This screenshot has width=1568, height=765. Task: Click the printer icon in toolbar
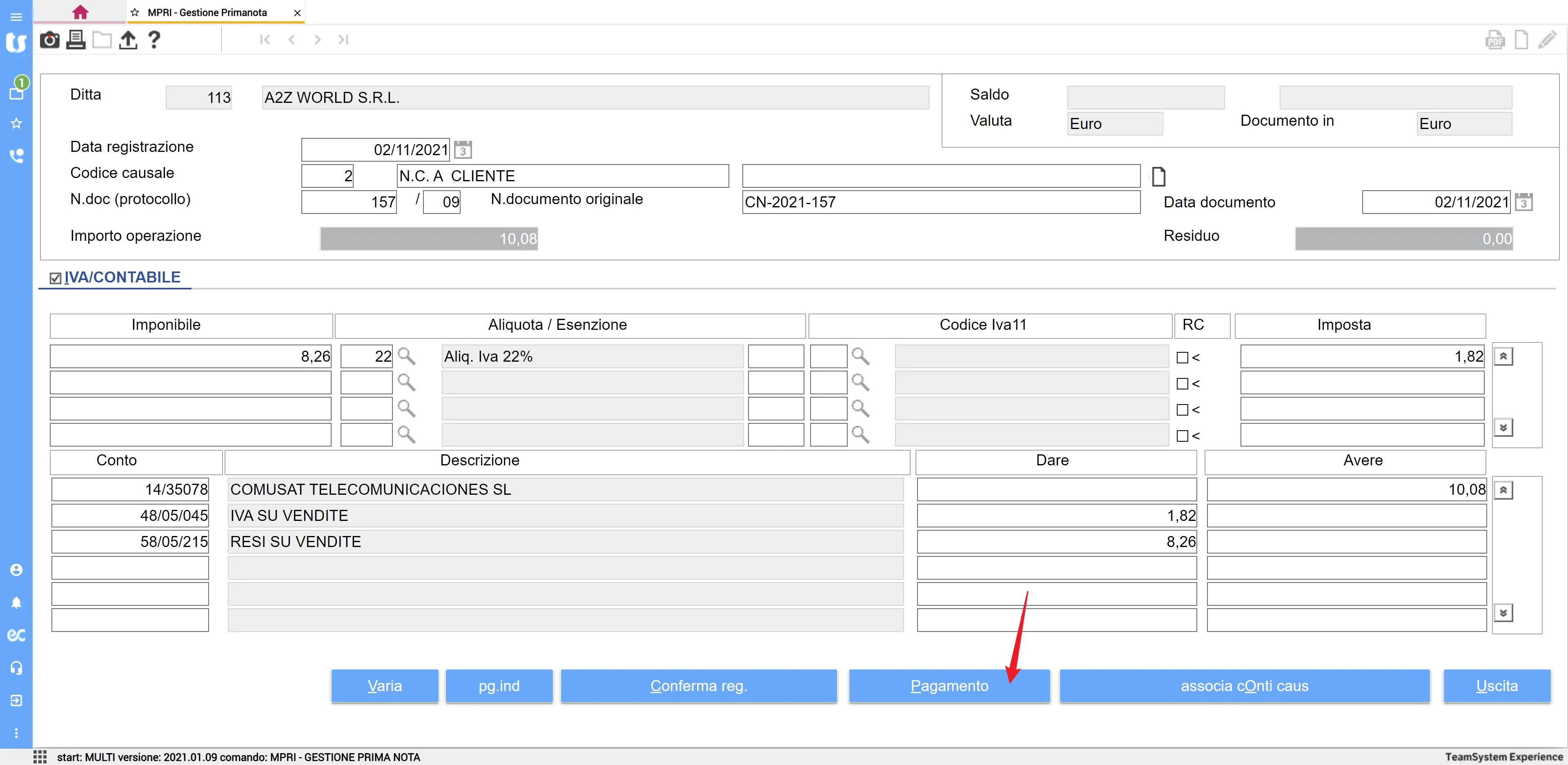(76, 40)
